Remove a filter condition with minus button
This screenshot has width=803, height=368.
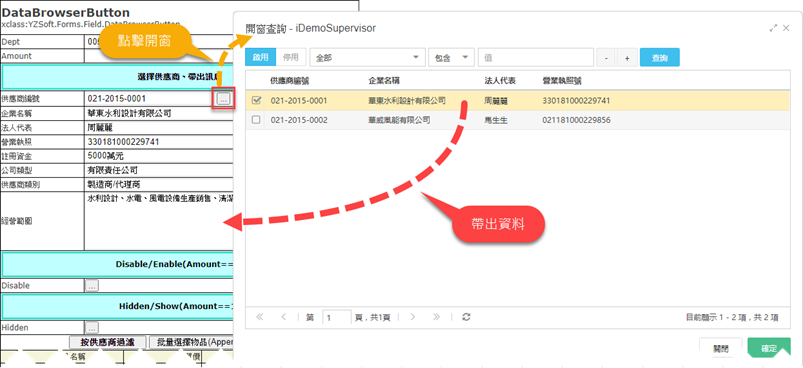606,58
